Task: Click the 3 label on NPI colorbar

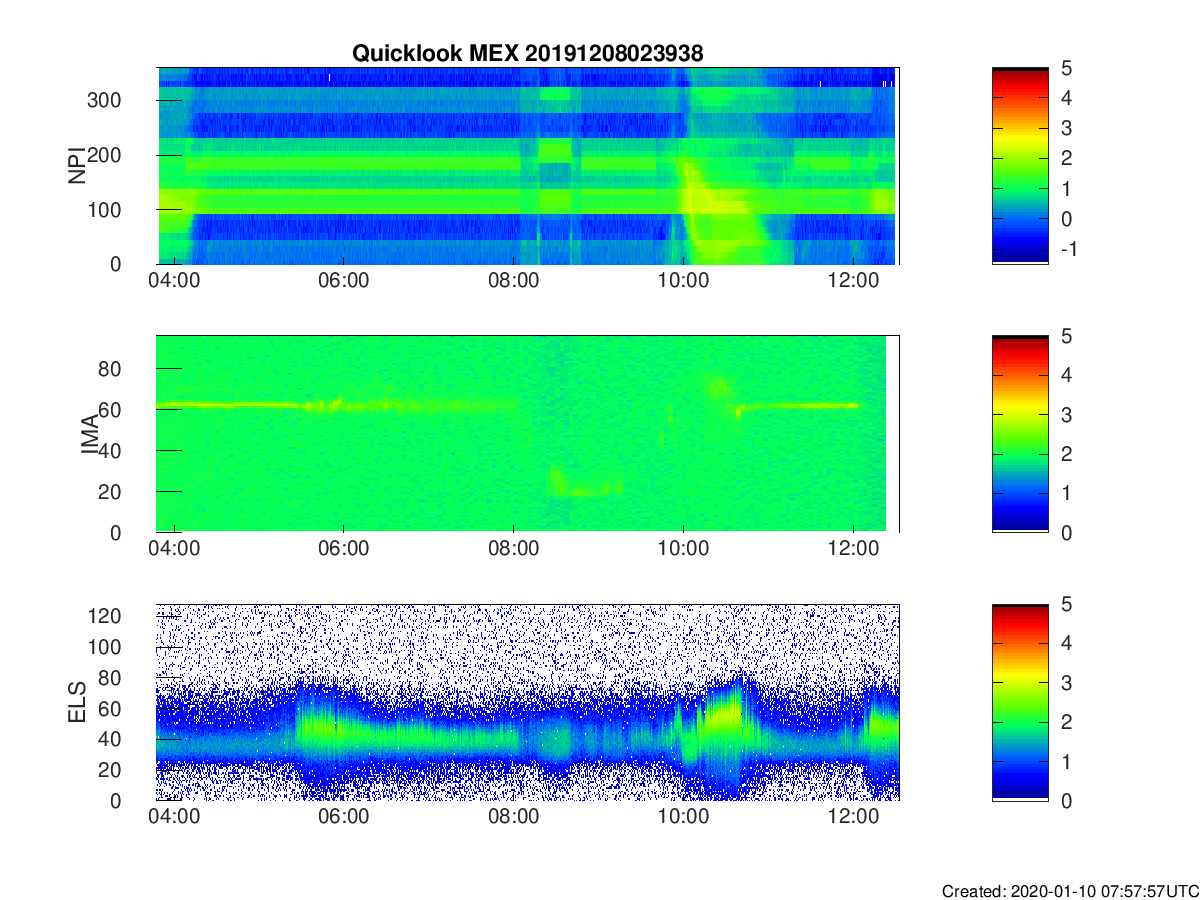Action: click(1069, 128)
